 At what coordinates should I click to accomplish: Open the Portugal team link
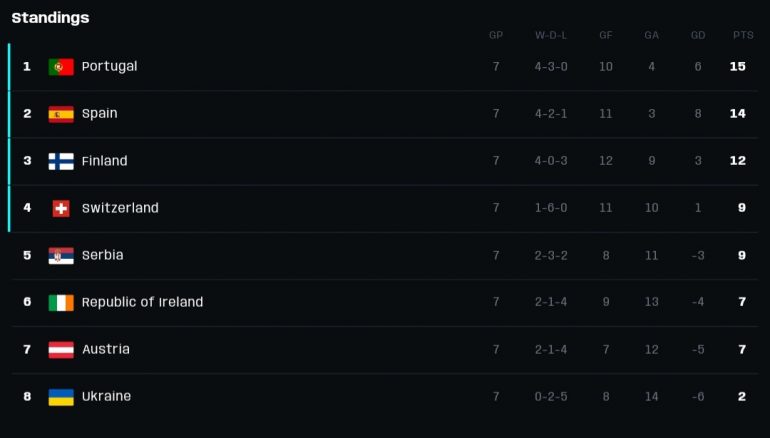(x=109, y=66)
